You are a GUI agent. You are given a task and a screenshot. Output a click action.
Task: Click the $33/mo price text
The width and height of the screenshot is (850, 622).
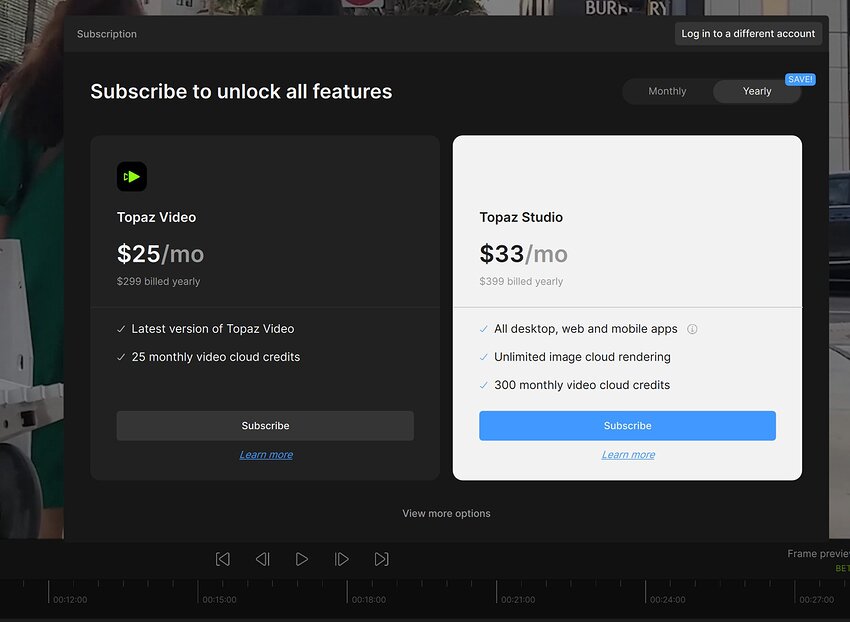tap(523, 254)
